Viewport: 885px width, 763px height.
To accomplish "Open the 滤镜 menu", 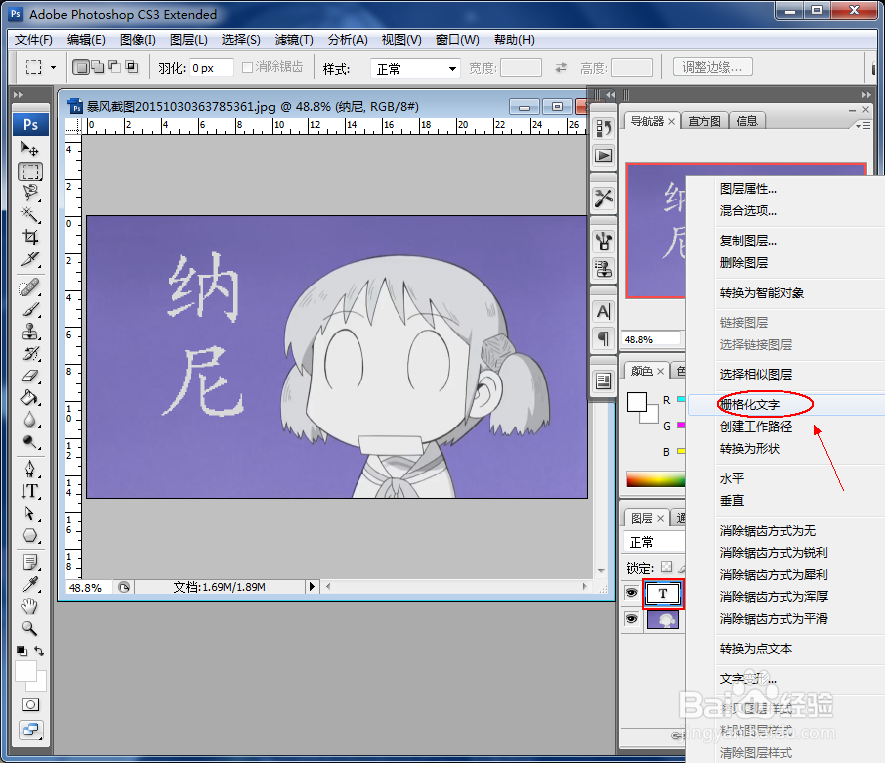I will pyautogui.click(x=293, y=40).
